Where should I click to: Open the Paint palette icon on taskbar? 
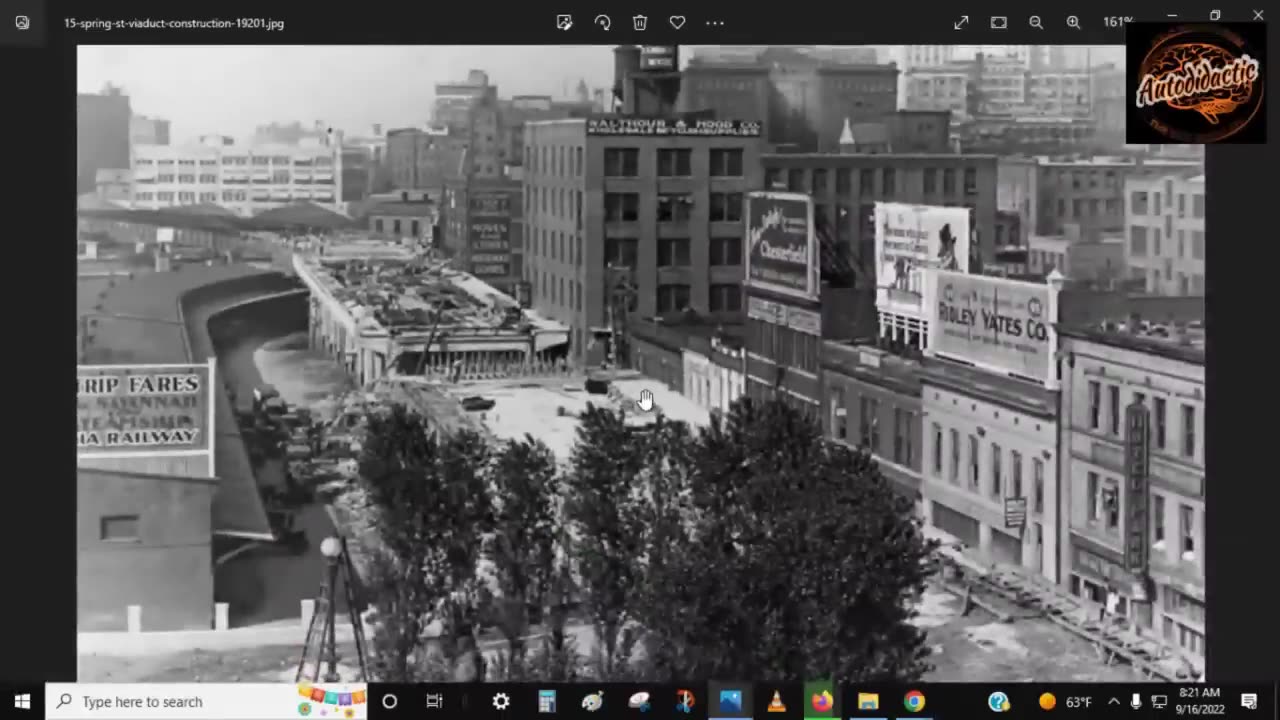(593, 701)
